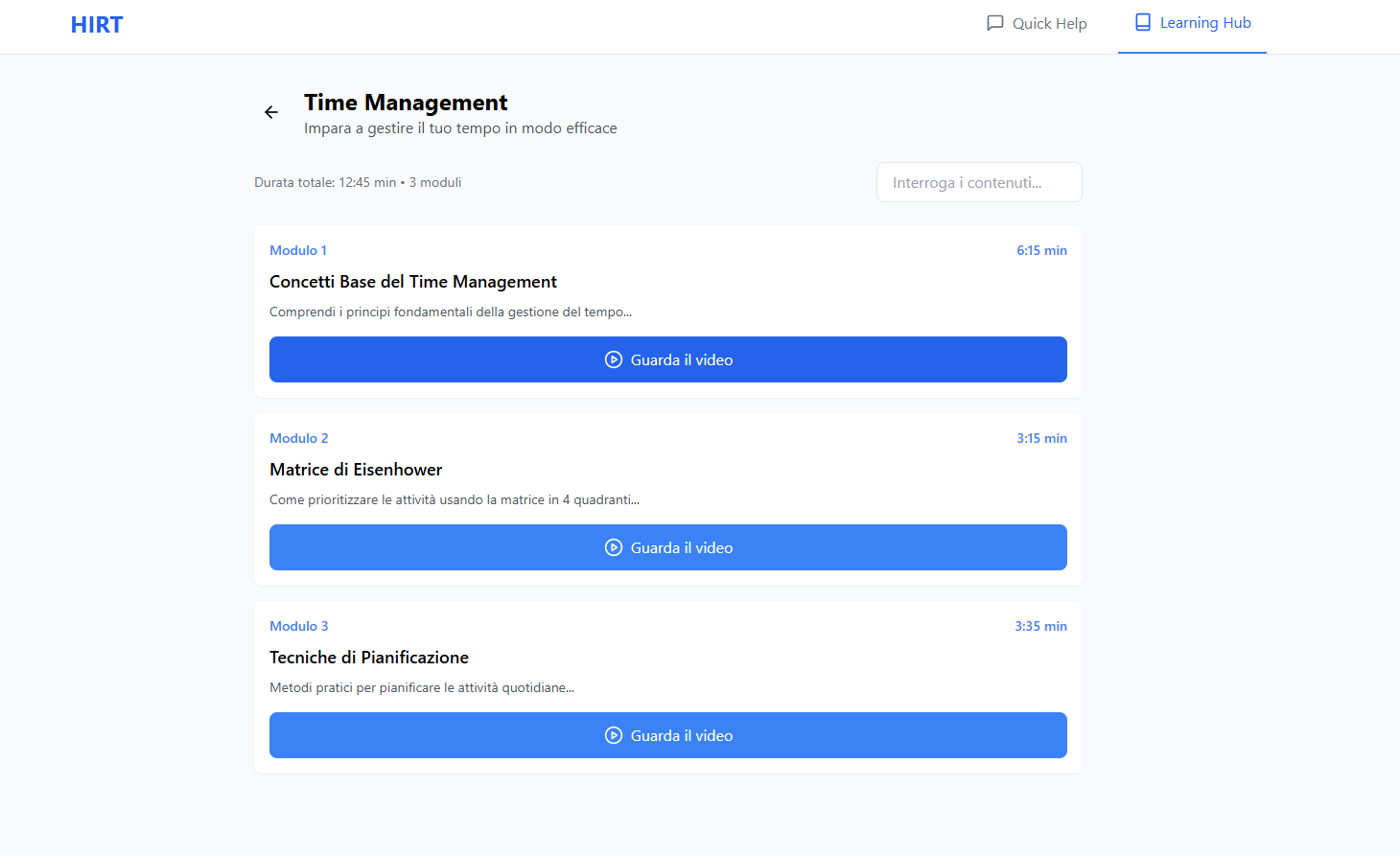Select the Modulo 1 label
The image size is (1400, 856).
pyautogui.click(x=298, y=250)
